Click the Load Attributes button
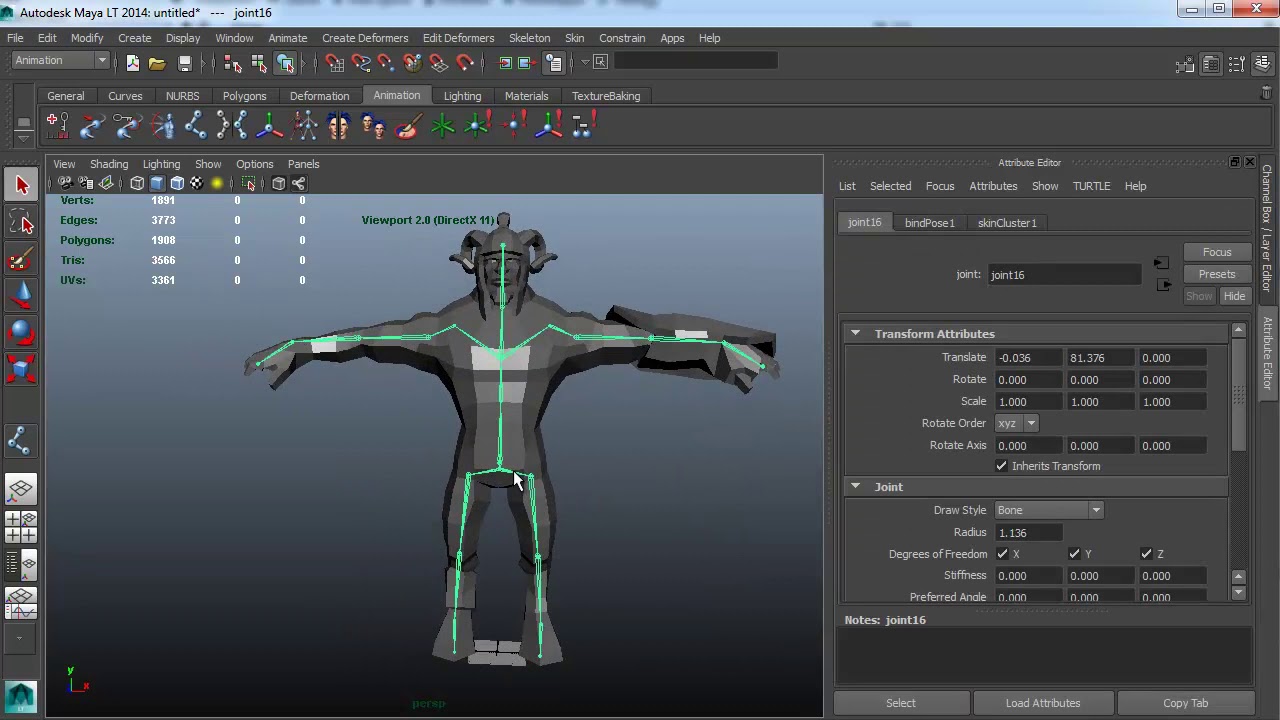Image resolution: width=1280 pixels, height=720 pixels. 1042,703
